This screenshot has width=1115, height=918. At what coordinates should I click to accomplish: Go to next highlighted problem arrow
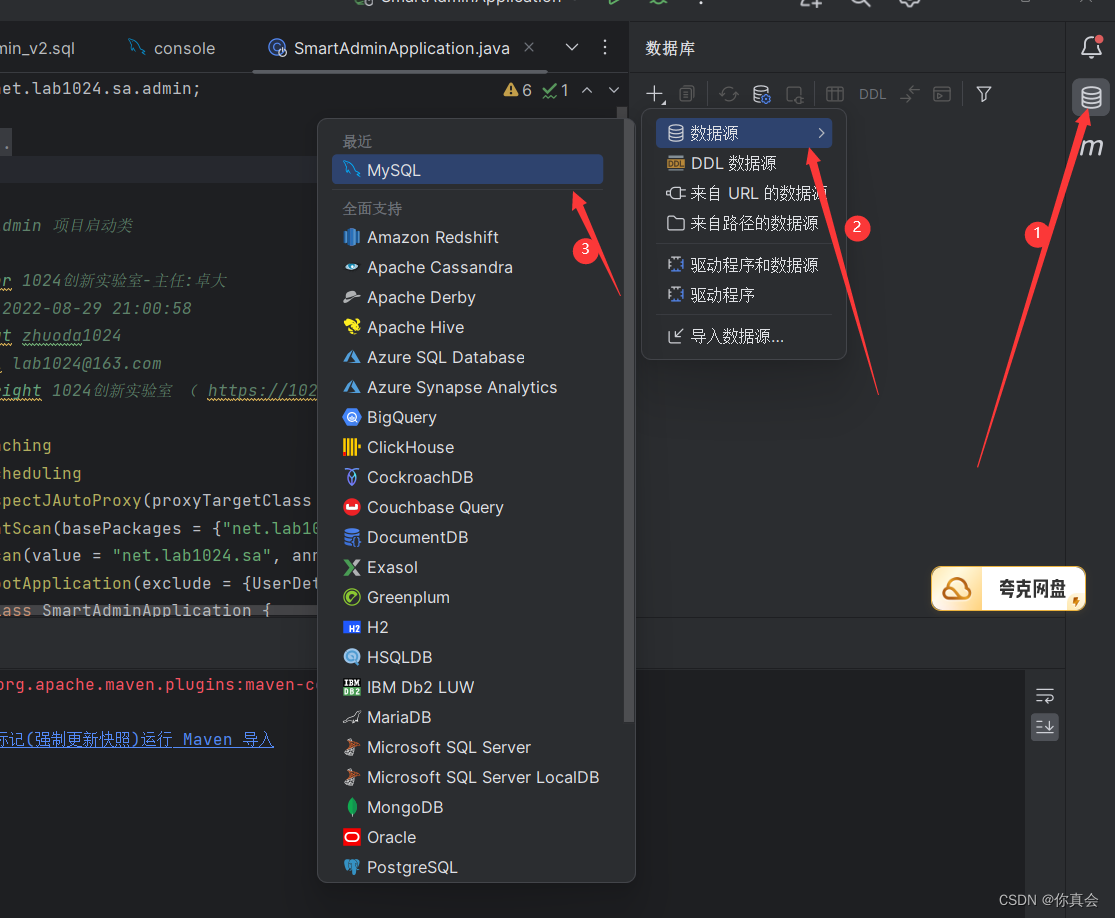[614, 90]
